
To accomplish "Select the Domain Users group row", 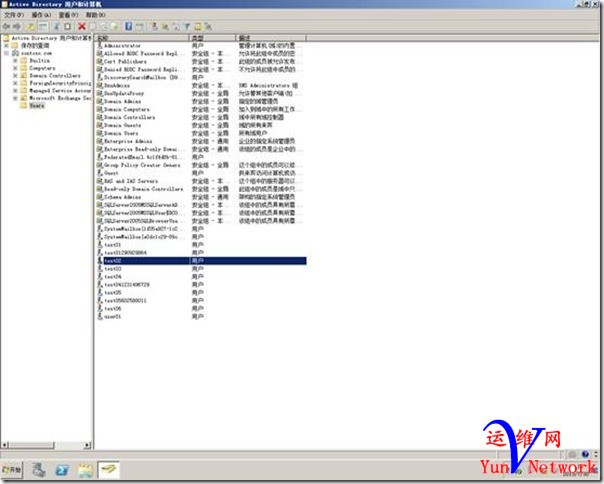I will 201,133.
